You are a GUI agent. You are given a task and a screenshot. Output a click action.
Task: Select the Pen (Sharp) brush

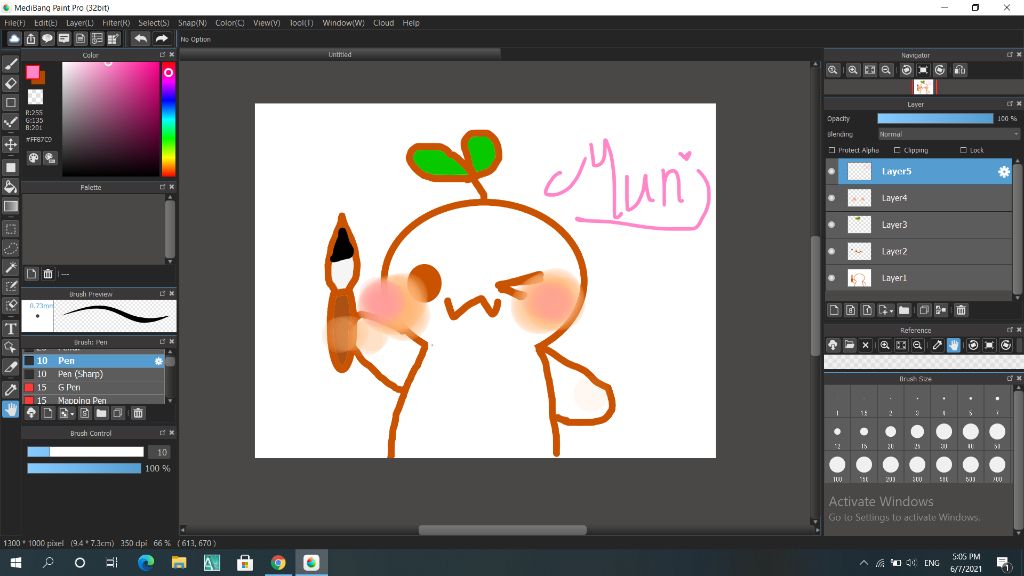pos(94,374)
